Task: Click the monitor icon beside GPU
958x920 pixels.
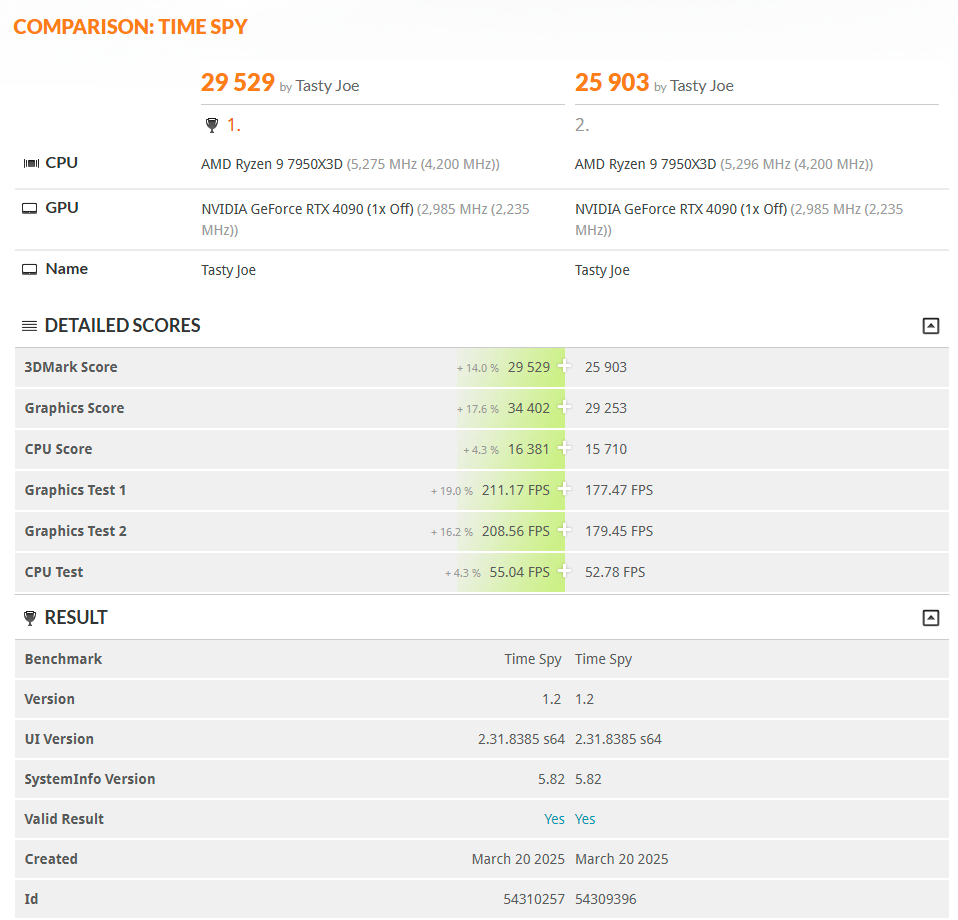Action: [29, 208]
